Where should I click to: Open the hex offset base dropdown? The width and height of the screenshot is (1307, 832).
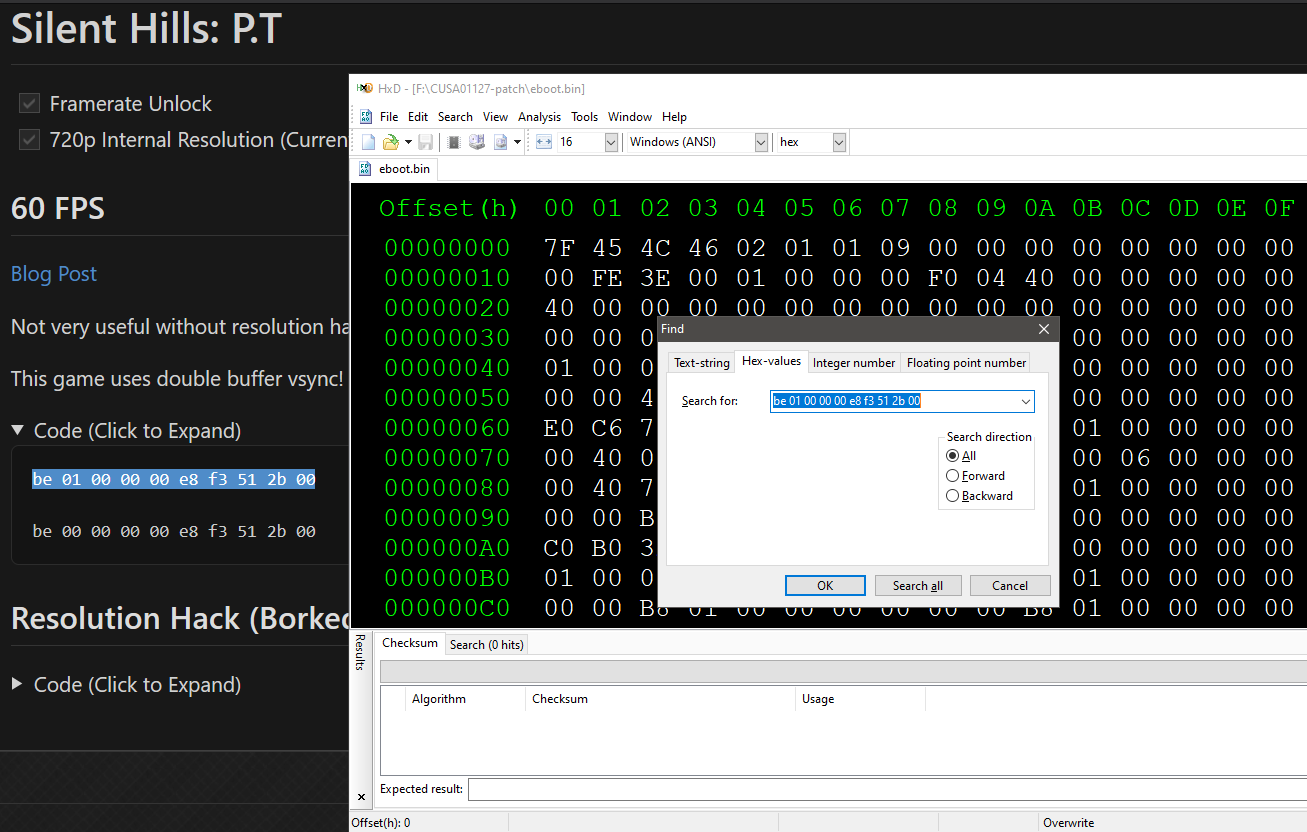[x=839, y=142]
